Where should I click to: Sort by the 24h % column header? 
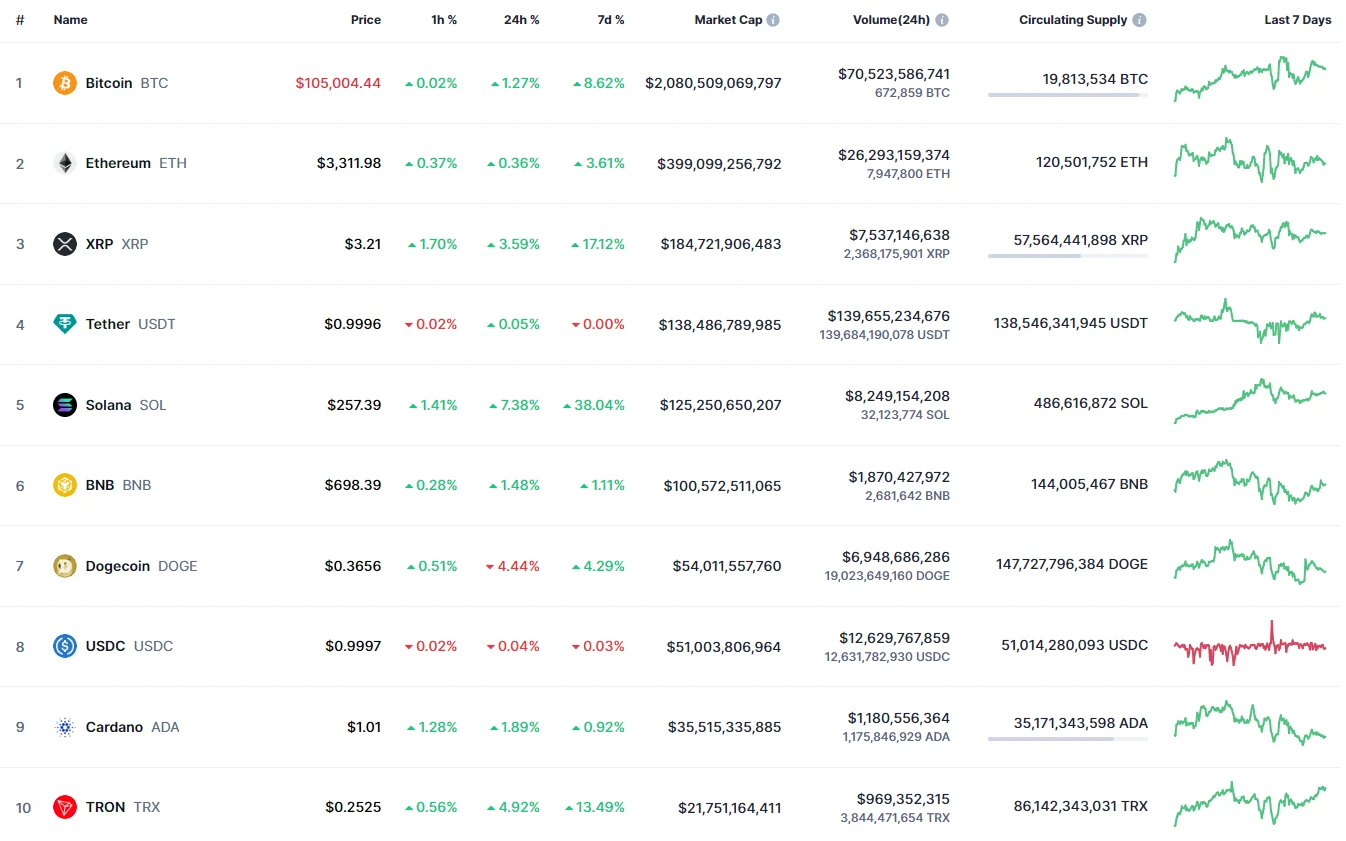tap(521, 20)
